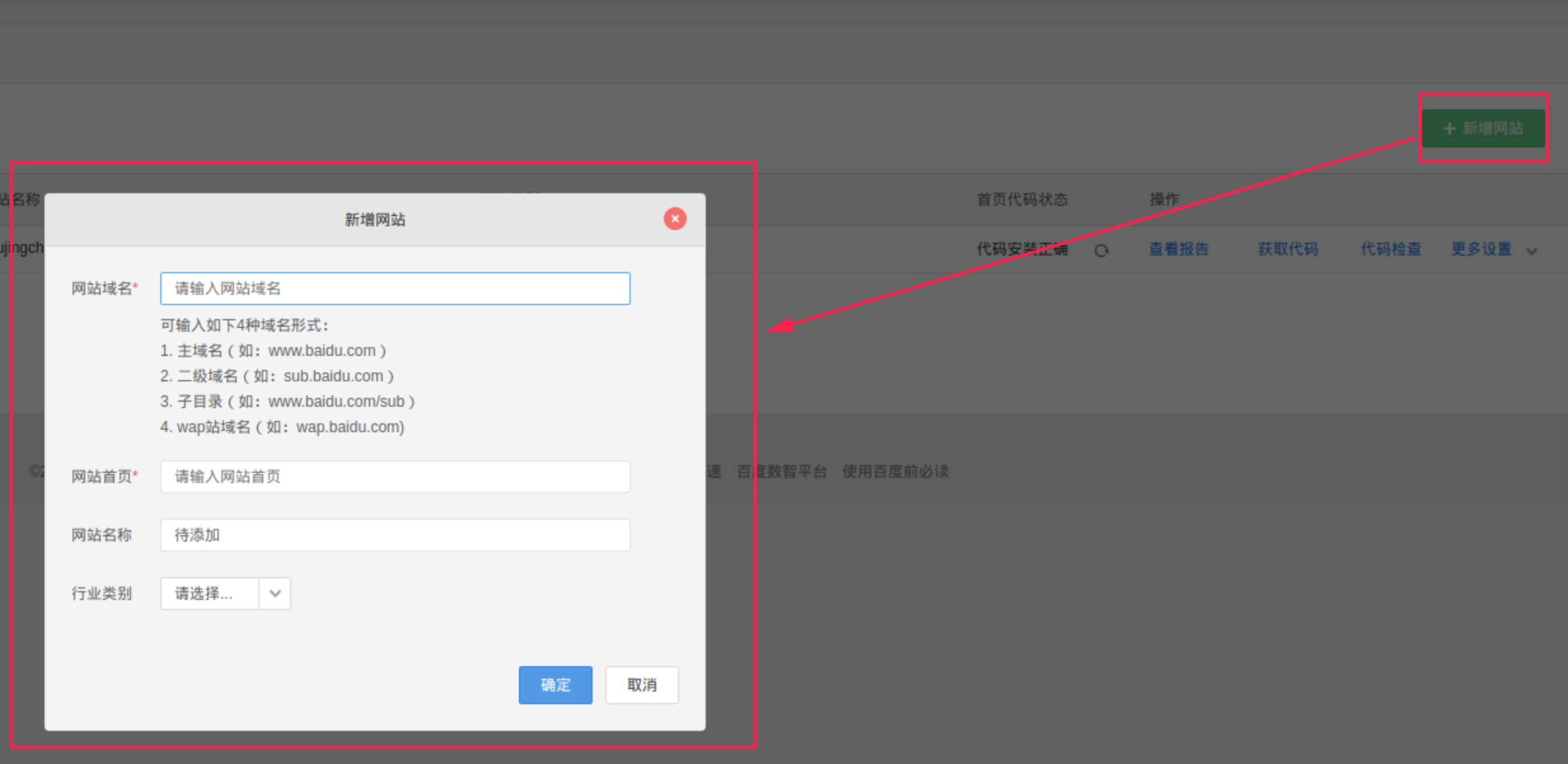Image resolution: width=1568 pixels, height=764 pixels.
Task: Open the 查看报告 link
Action: point(1178,249)
